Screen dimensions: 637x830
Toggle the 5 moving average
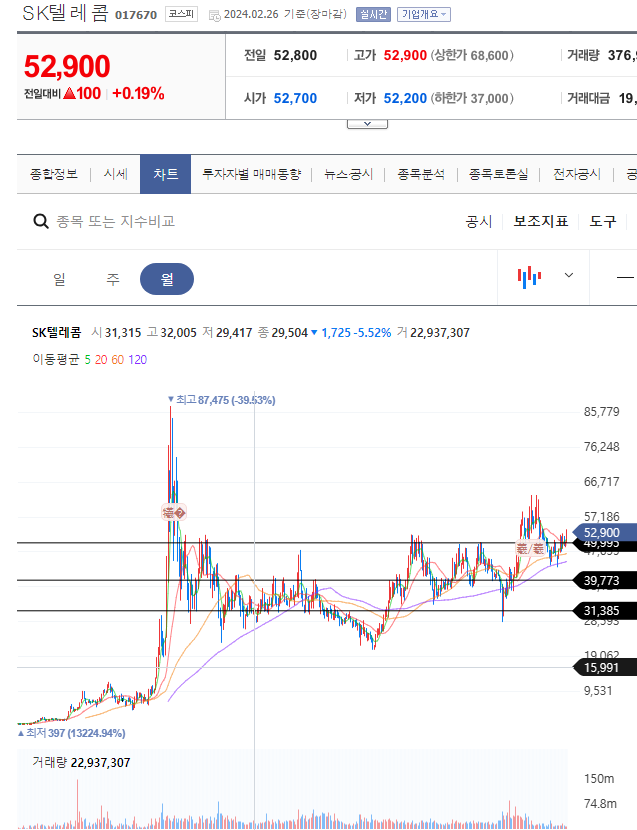pos(87,360)
